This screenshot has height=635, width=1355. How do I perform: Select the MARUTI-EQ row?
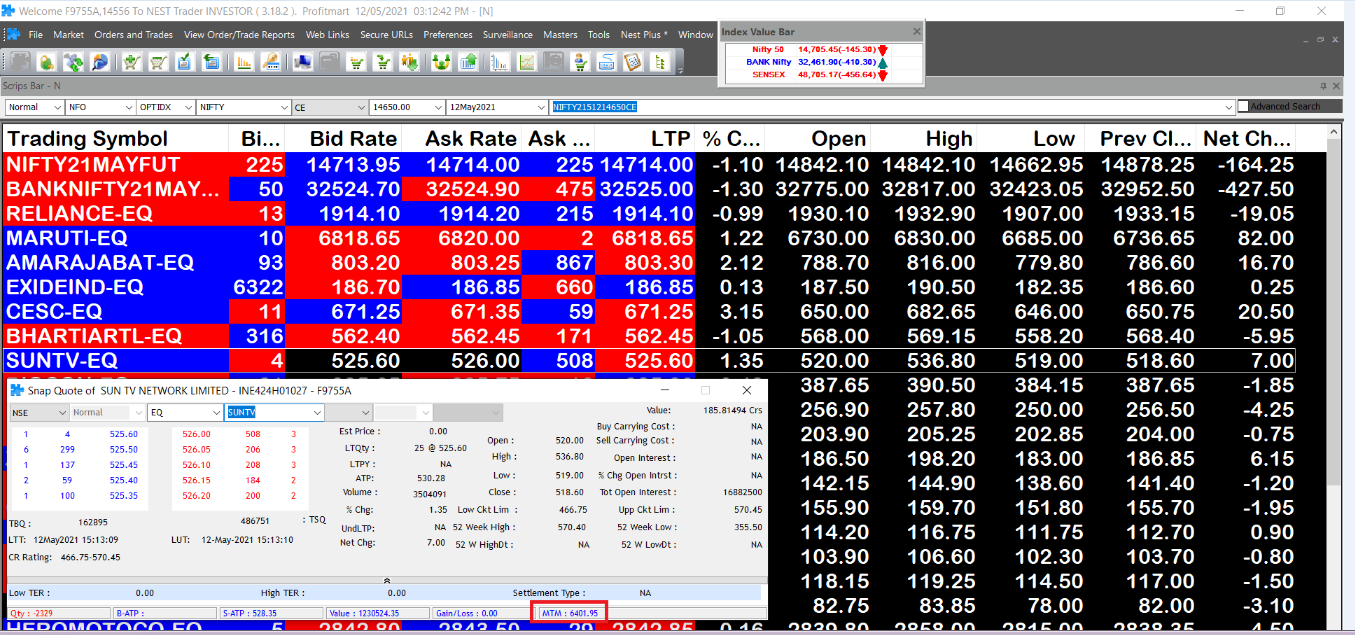[649, 238]
